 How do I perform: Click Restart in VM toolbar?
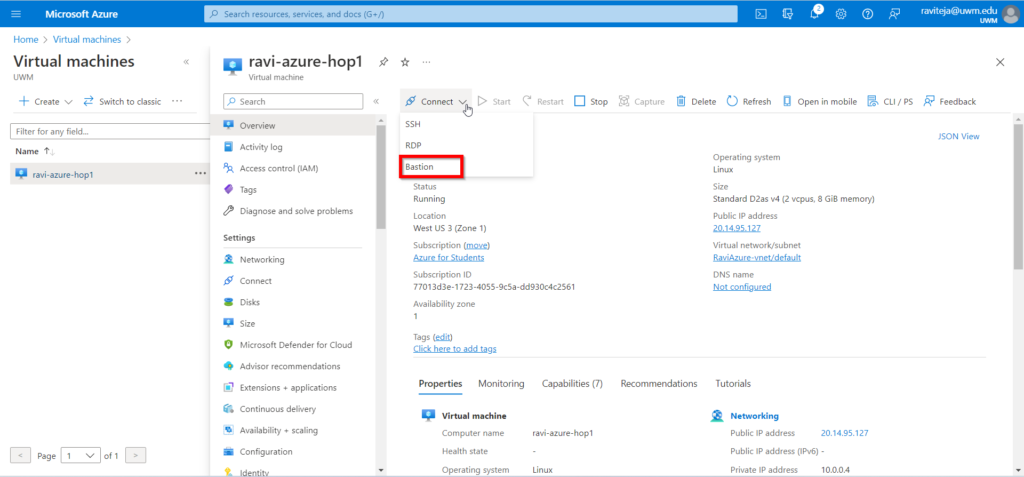[543, 101]
